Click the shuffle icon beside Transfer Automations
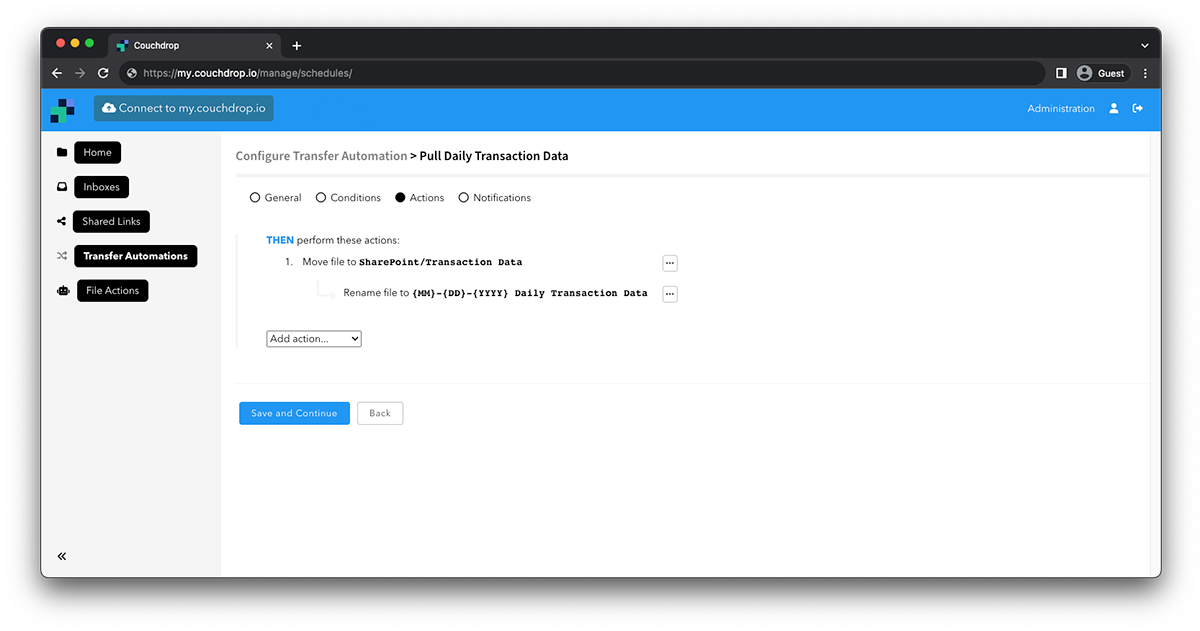This screenshot has width=1200, height=631. 62,256
